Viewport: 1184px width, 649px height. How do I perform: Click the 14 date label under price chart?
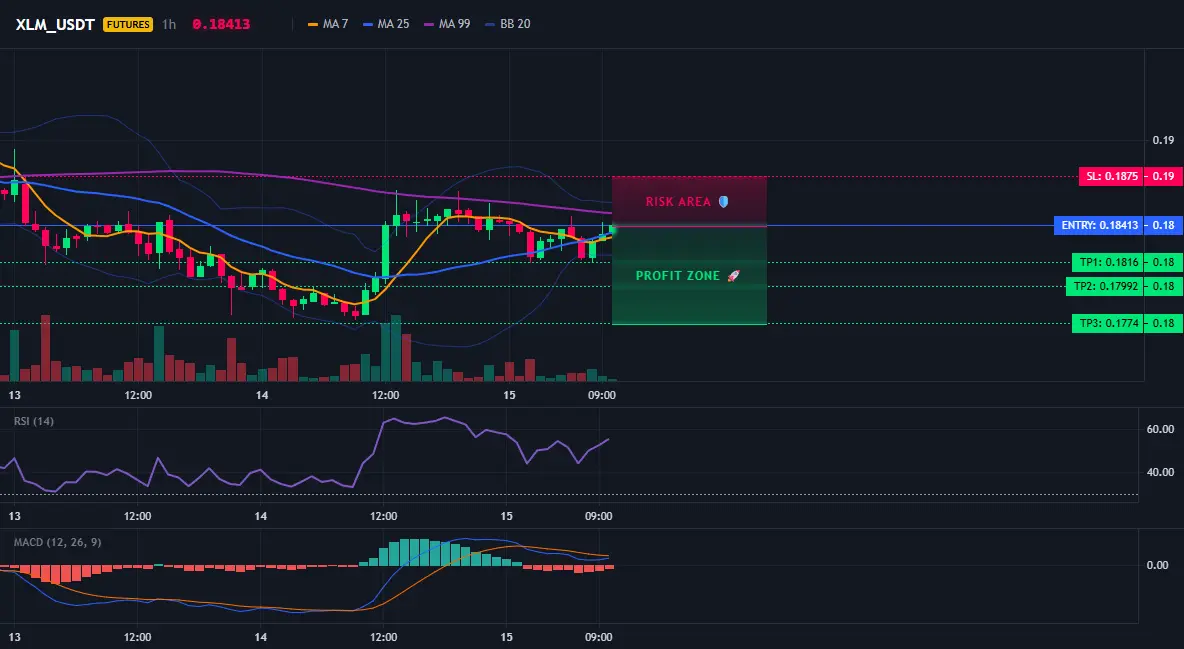(262, 395)
